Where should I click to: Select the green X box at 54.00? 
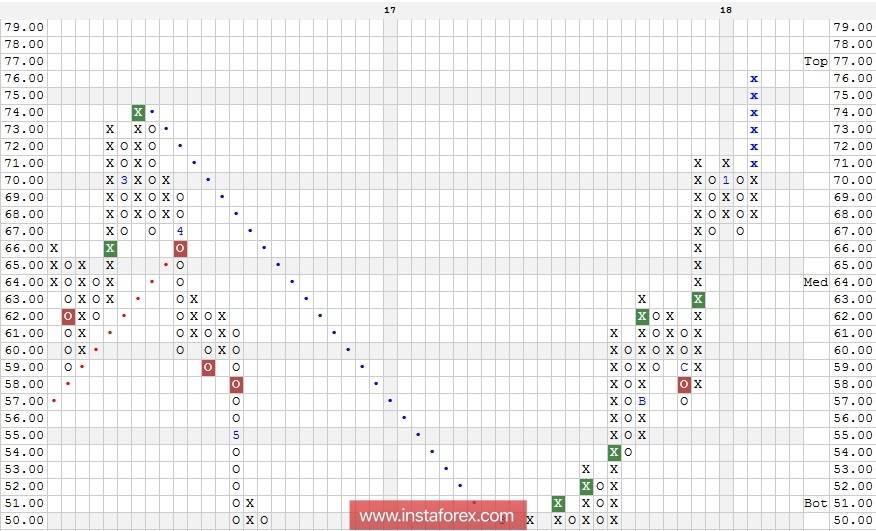tap(614, 452)
